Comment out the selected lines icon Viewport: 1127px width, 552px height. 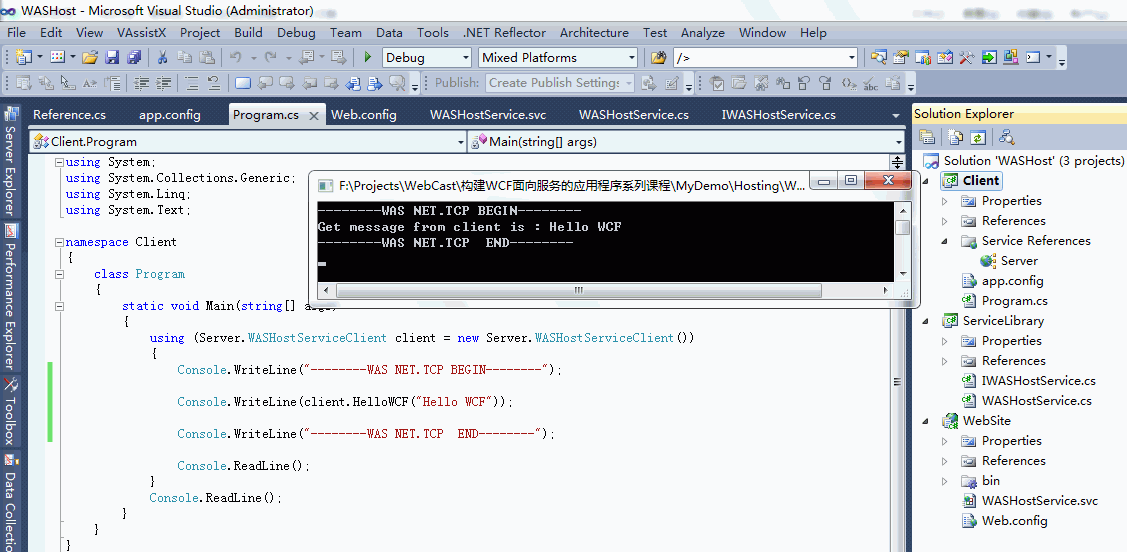point(192,83)
